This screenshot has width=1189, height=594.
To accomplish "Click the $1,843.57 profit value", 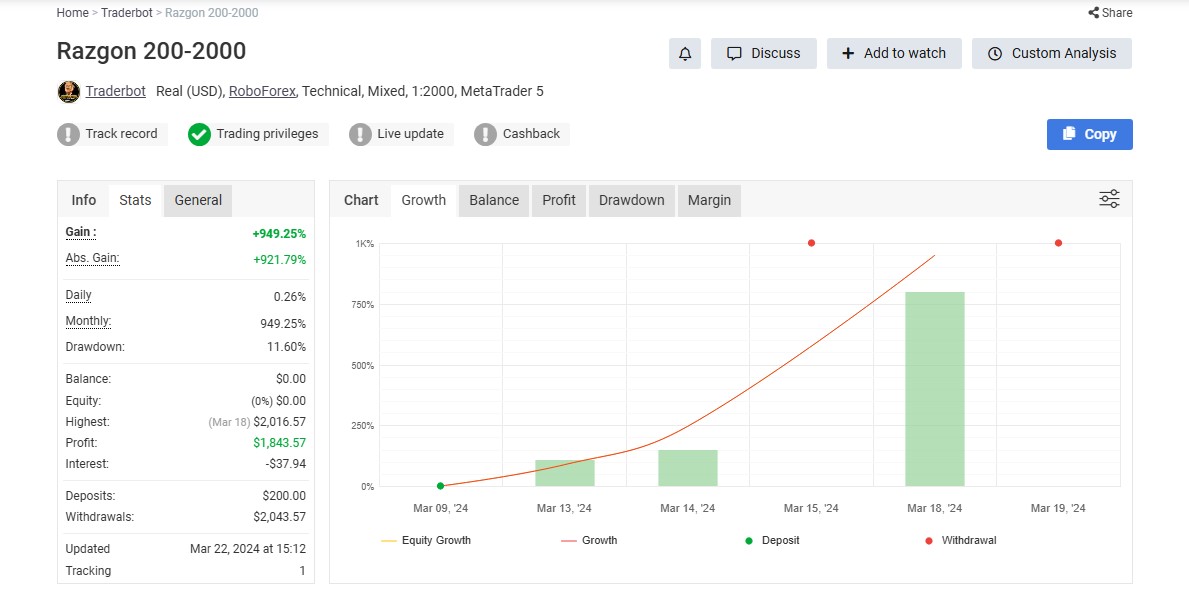I will (280, 443).
